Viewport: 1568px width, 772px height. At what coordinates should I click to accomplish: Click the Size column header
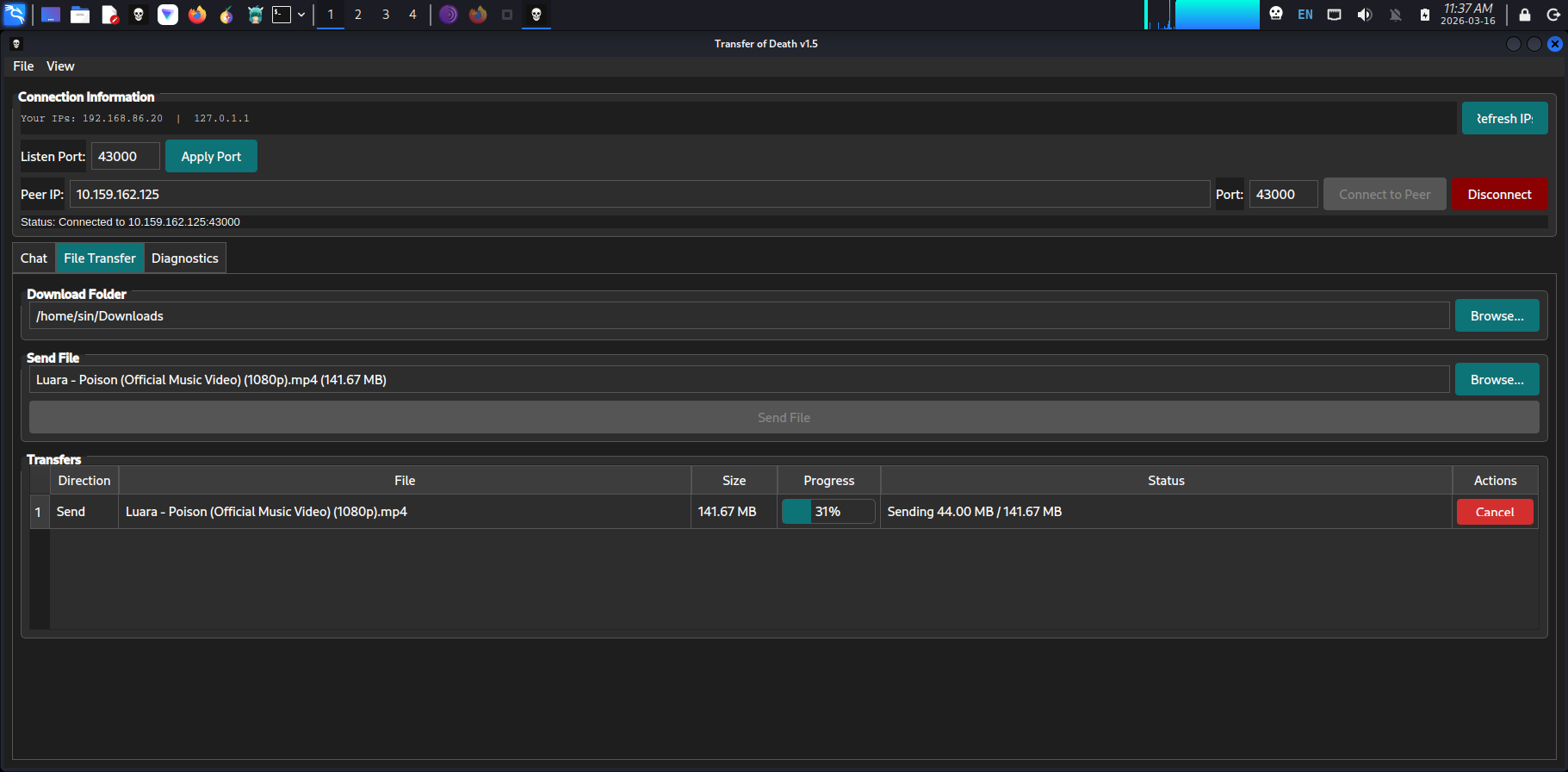coord(734,480)
